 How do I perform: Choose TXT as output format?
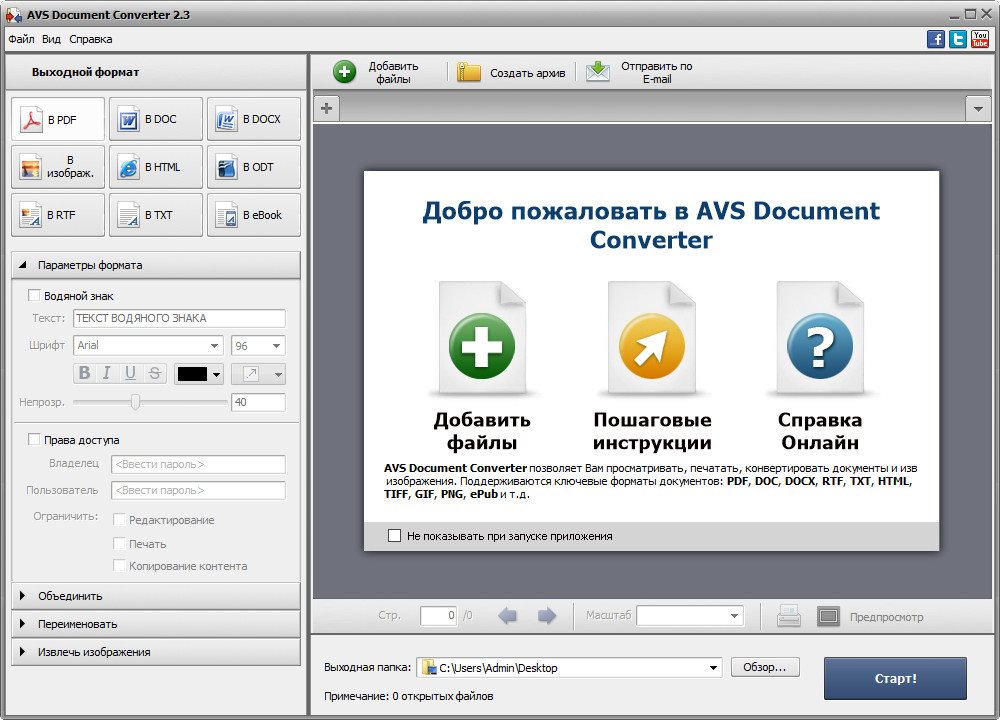[156, 215]
